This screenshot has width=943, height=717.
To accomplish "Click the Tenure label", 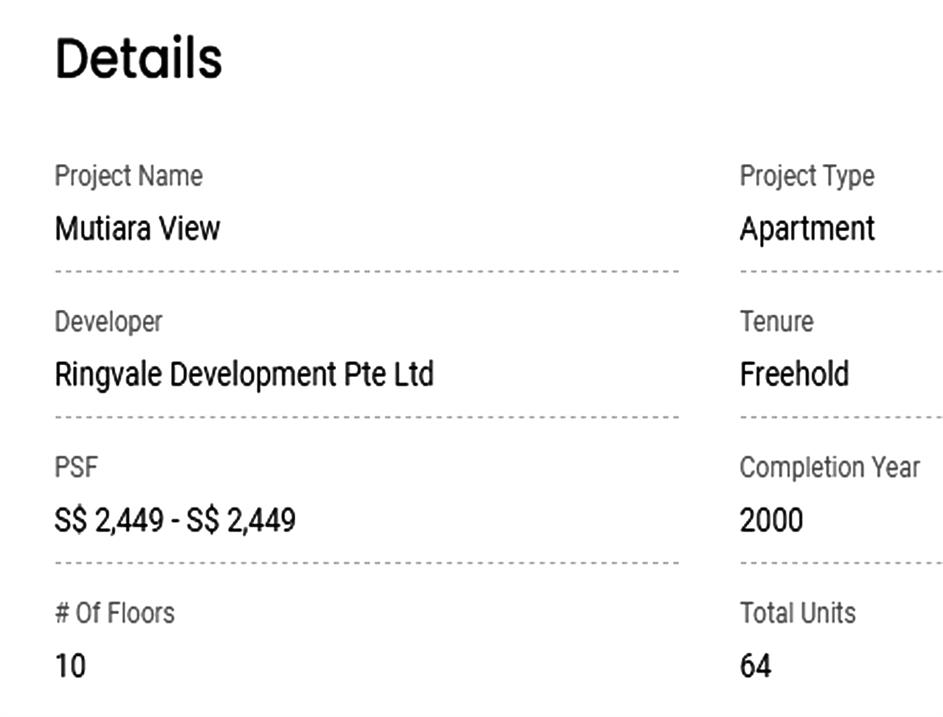I will tap(776, 322).
